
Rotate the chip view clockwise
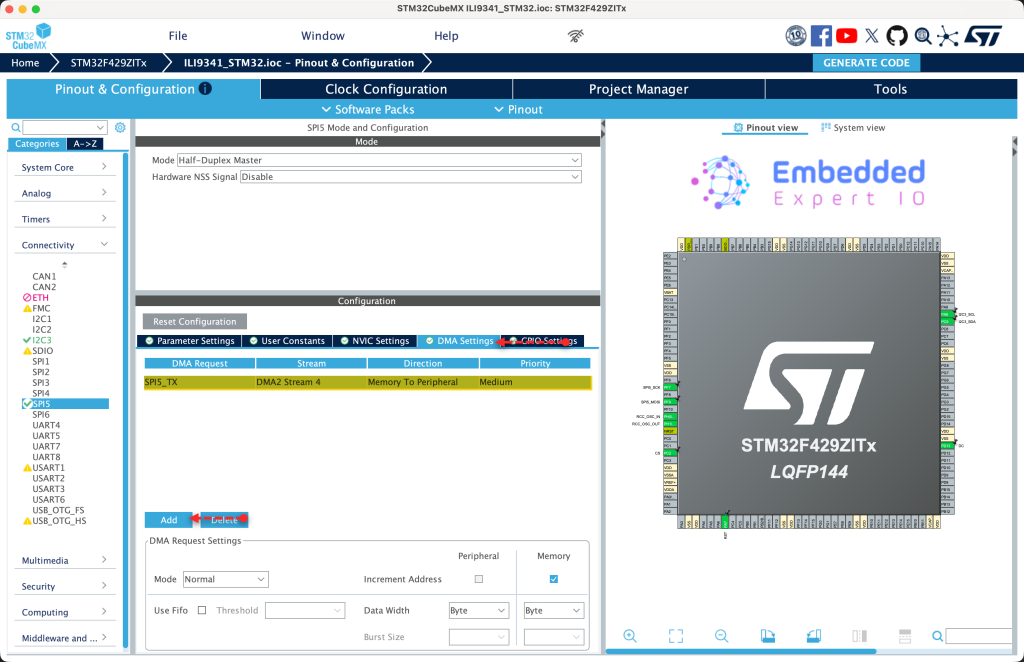click(767, 636)
